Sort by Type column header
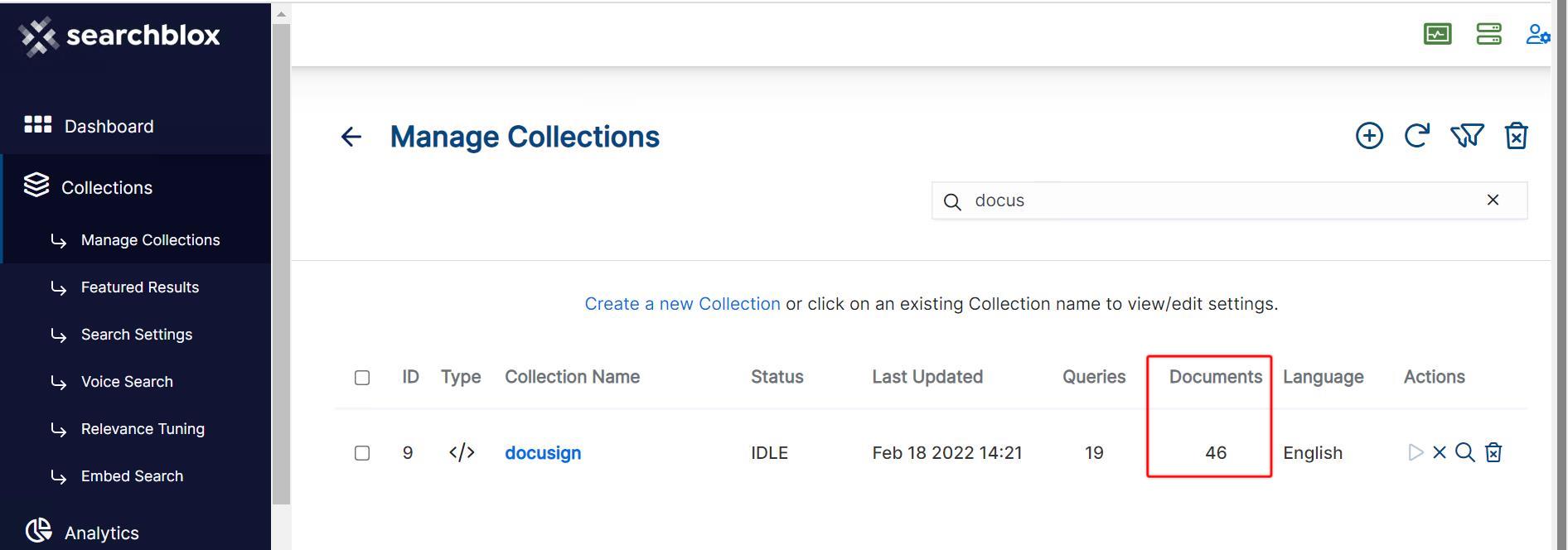The image size is (1568, 550). (x=461, y=377)
